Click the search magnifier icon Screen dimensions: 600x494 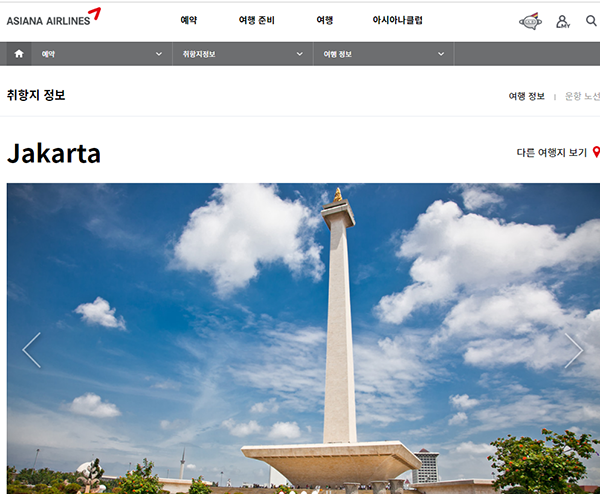[x=591, y=21]
